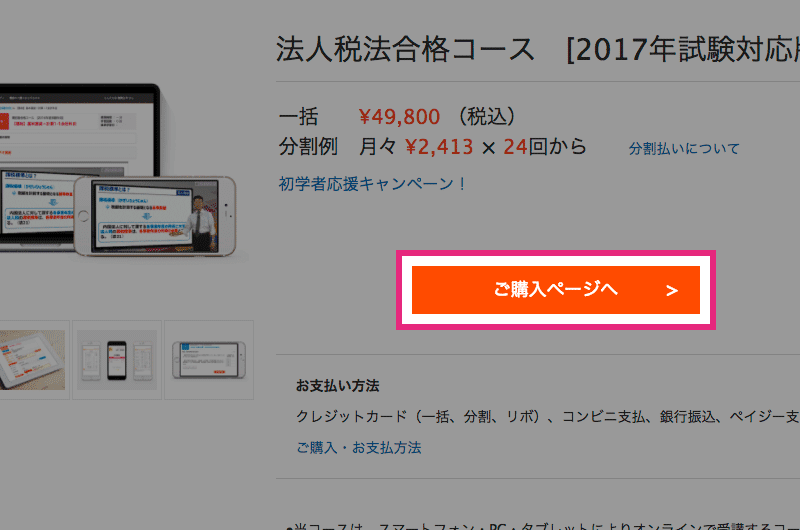Viewport: 800px width, 530px height.
Task: Click the 24回から installment count text
Action: 545,147
